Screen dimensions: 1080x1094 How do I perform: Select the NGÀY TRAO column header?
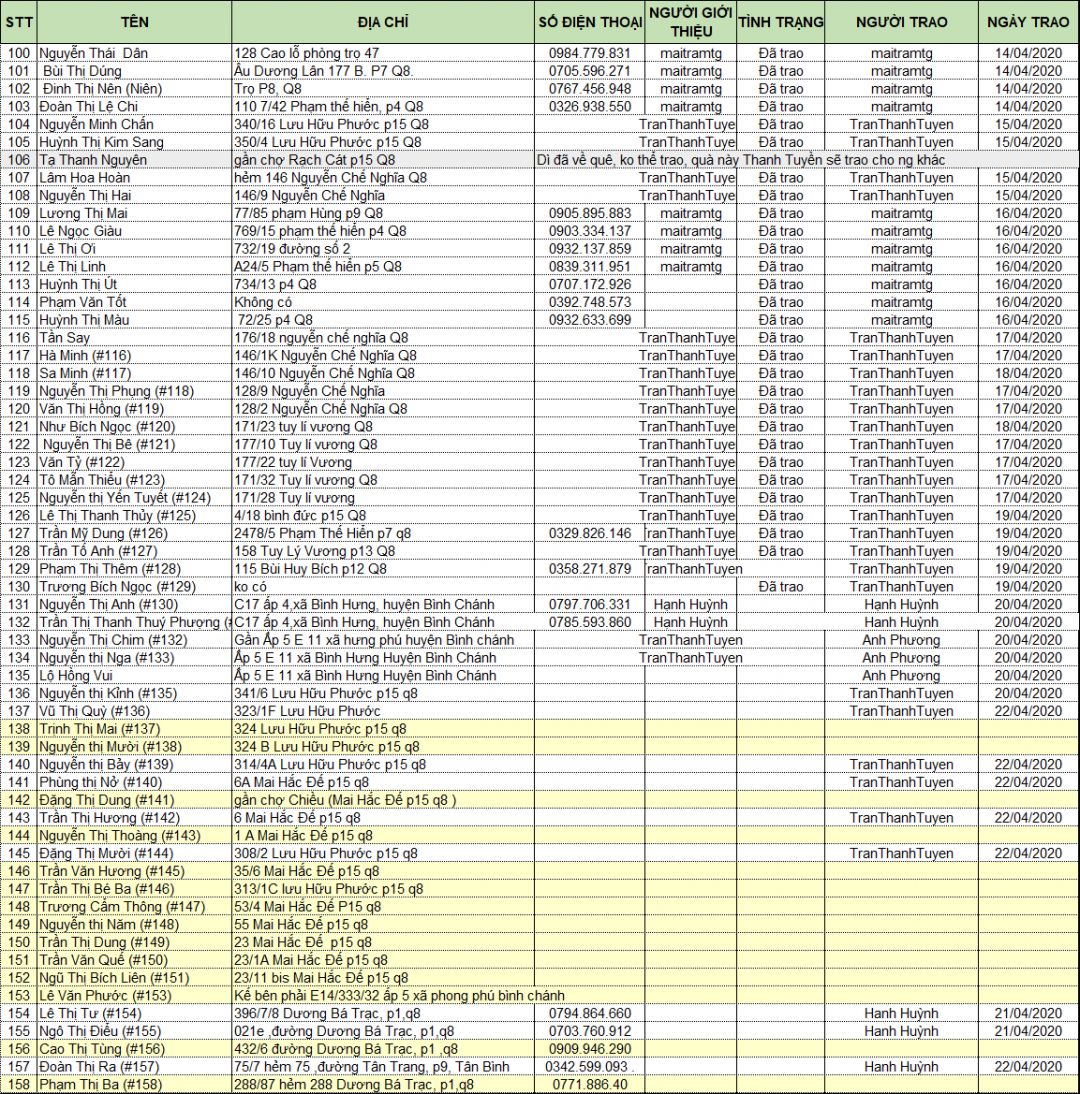click(x=1028, y=22)
